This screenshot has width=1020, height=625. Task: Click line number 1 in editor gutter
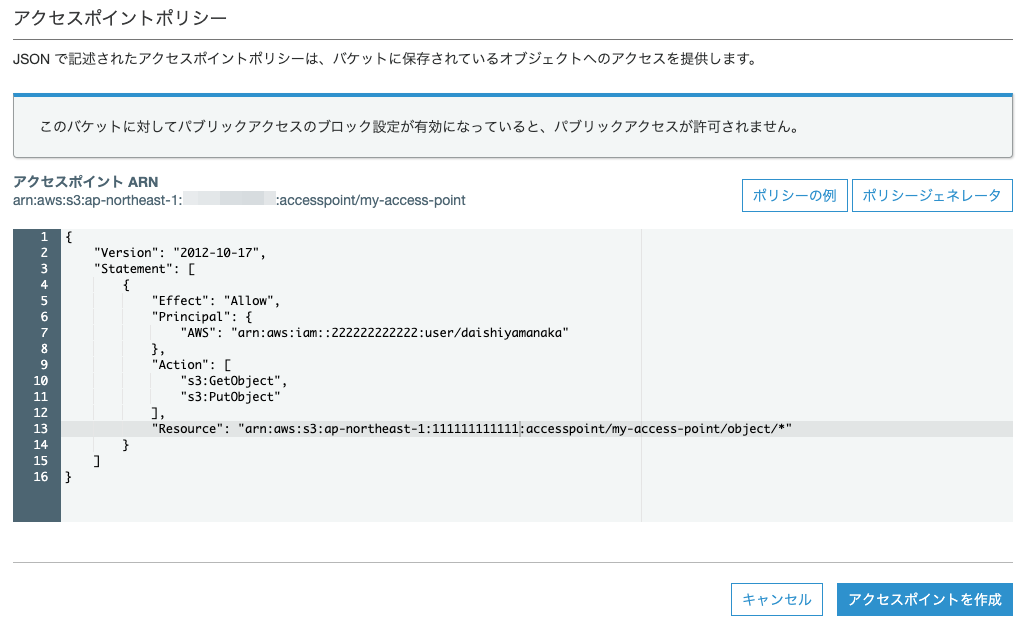coord(44,237)
